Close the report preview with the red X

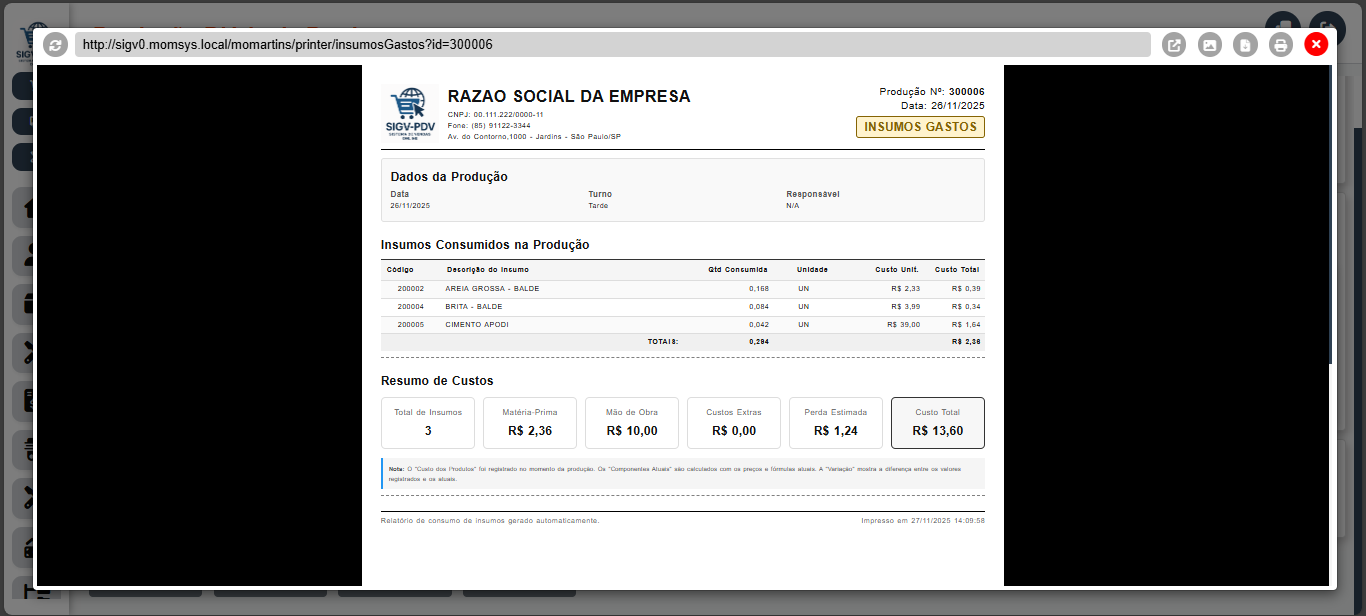[1316, 43]
